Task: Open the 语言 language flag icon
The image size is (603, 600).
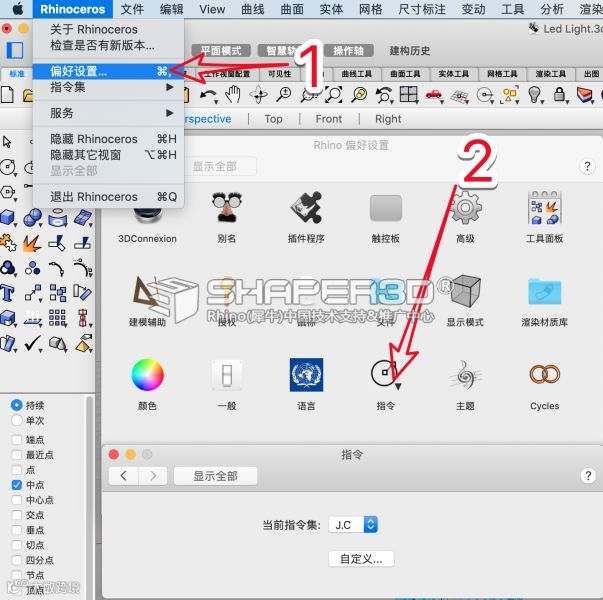Action: (306, 375)
